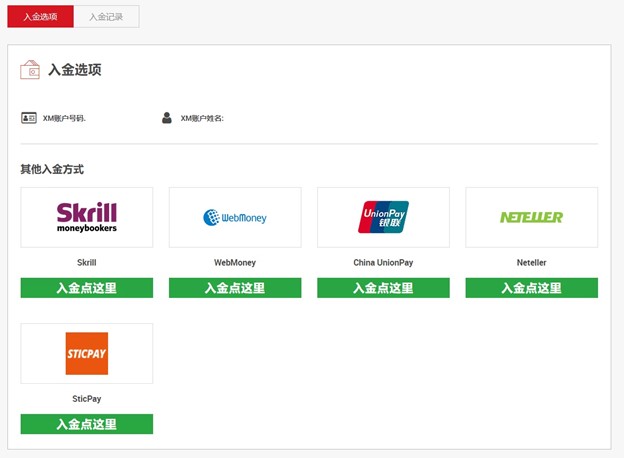Click the WebMoney text label
This screenshot has height=458, width=624.
click(x=235, y=263)
